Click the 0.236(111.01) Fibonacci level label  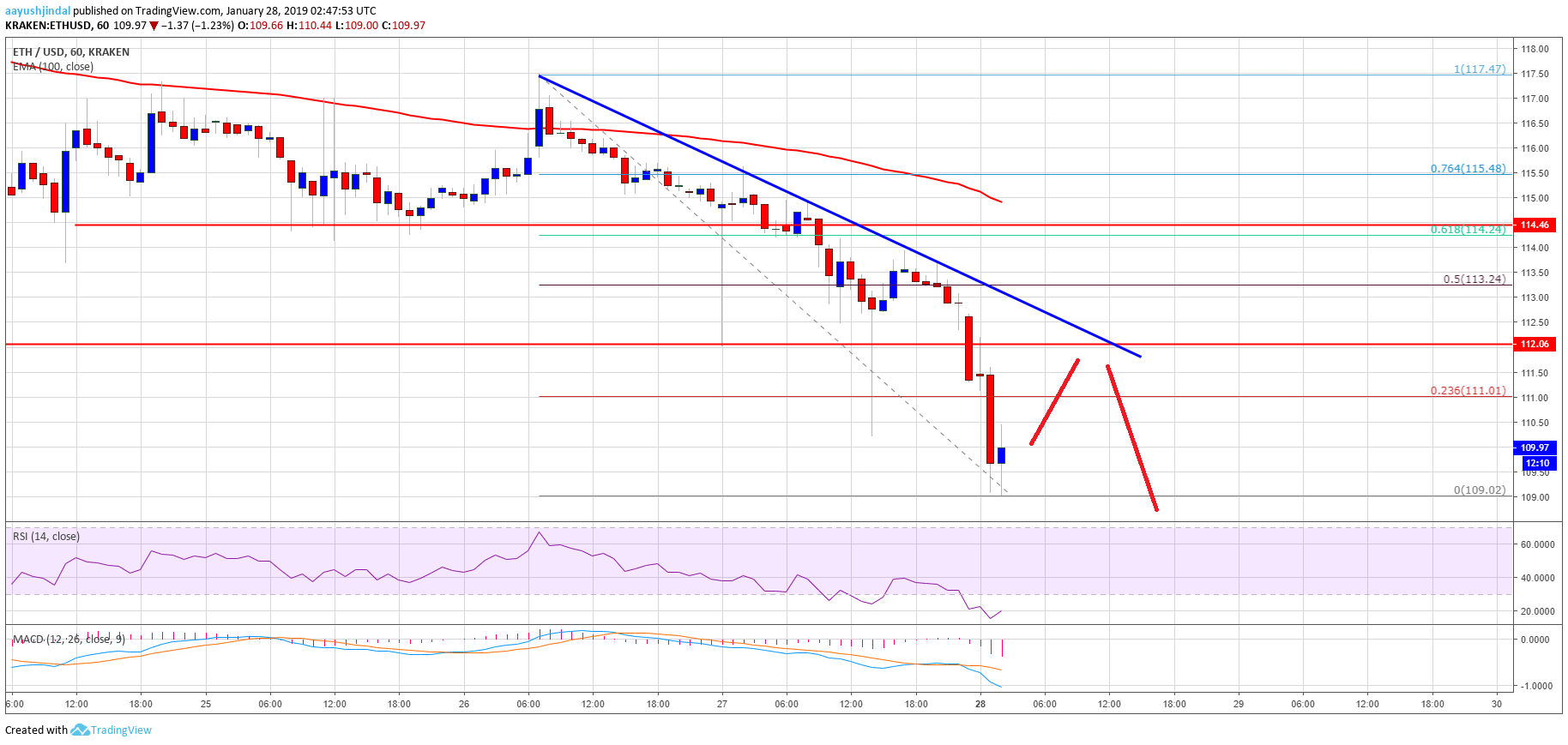(1468, 391)
